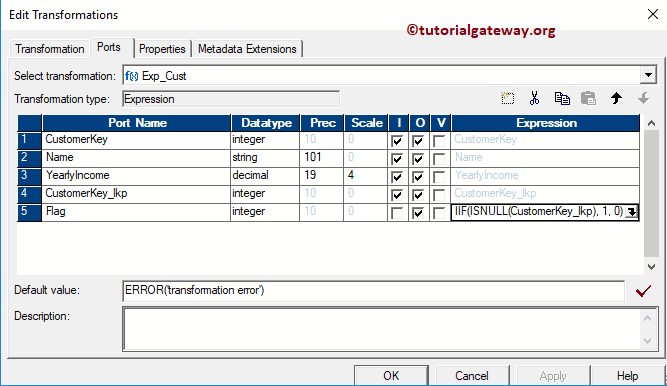The width and height of the screenshot is (667, 386).
Task: Click Description box scroll down arrow
Action: [647, 341]
